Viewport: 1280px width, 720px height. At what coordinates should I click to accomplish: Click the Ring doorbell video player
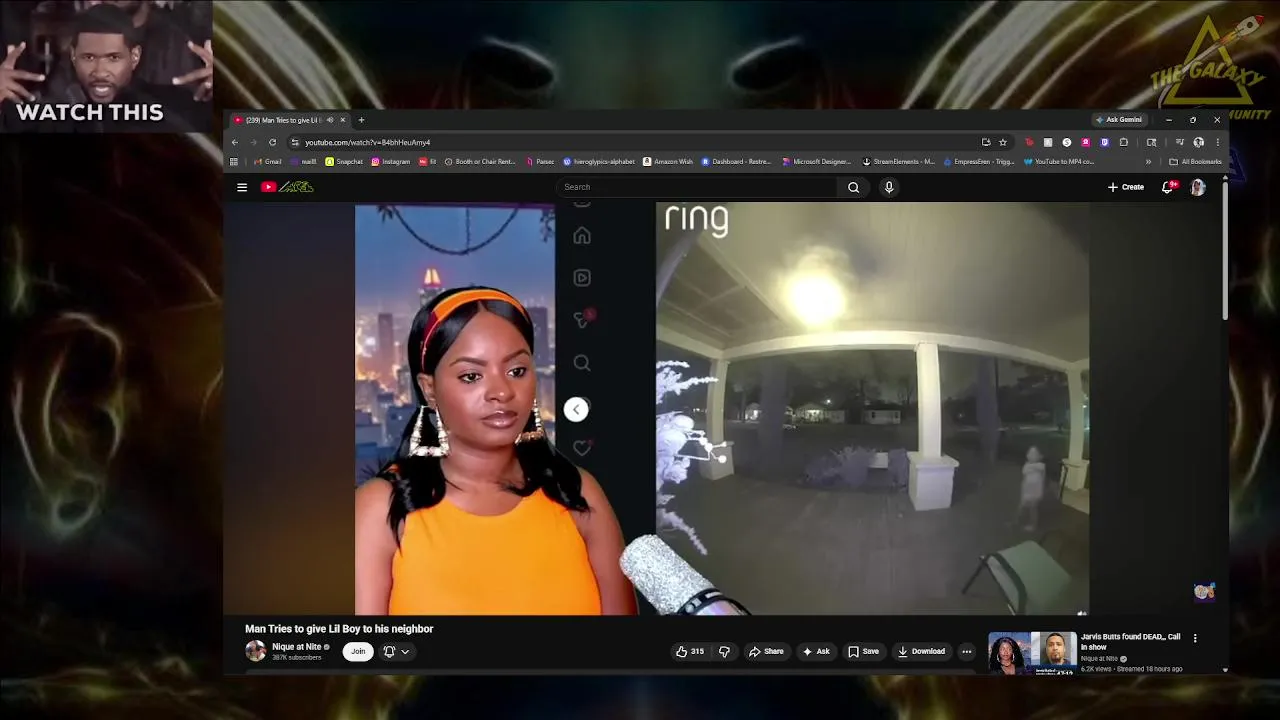coord(872,409)
